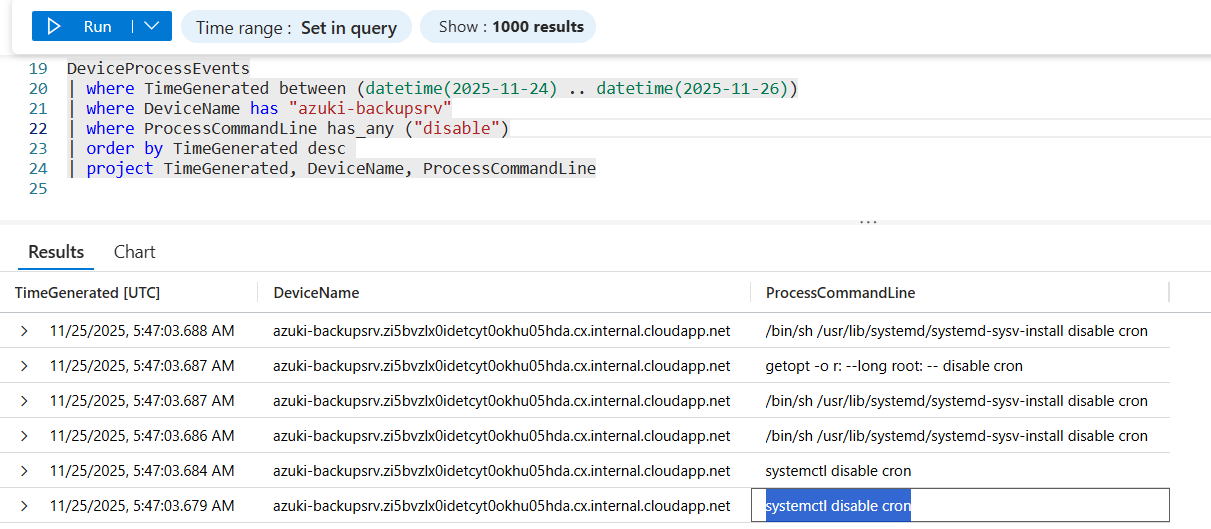Image resolution: width=1211 pixels, height=529 pixels.
Task: Click the project TimeGenerated line in the editor
Action: pyautogui.click(x=331, y=168)
